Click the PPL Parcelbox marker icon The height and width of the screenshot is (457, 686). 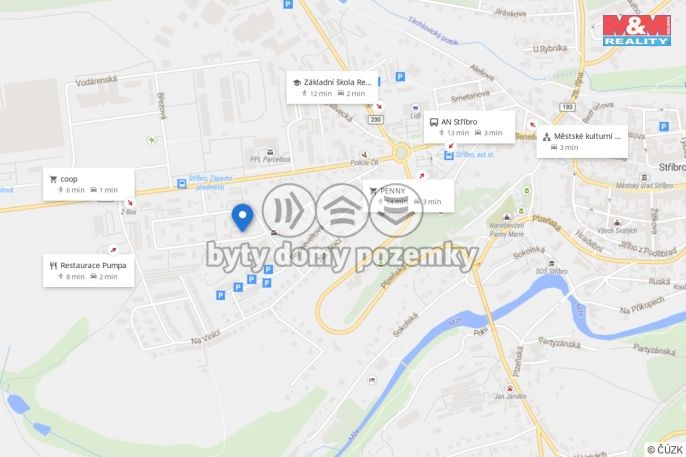click(x=270, y=152)
